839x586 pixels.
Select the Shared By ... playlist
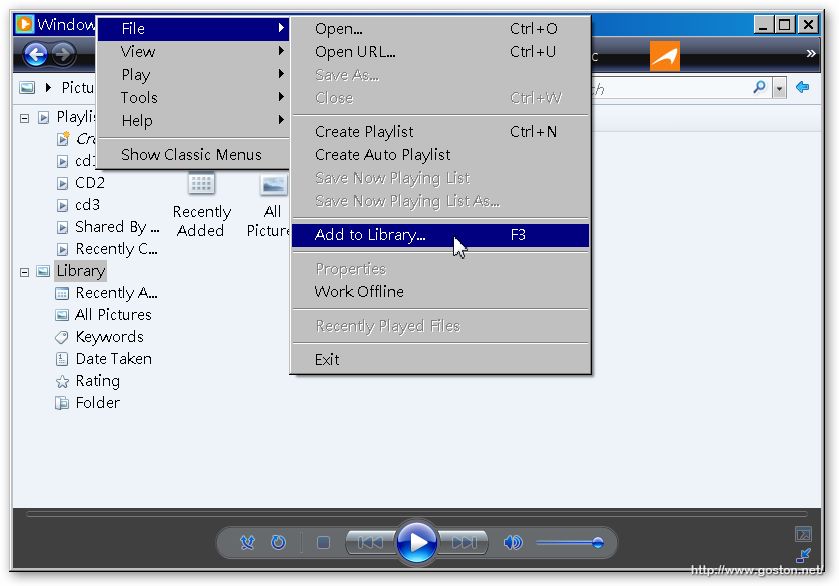point(117,227)
